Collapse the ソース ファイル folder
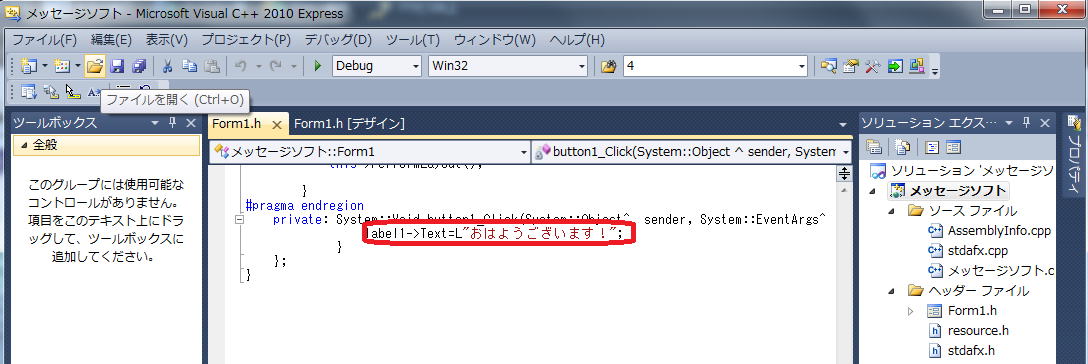Image resolution: width=1088 pixels, height=364 pixels. click(x=891, y=211)
